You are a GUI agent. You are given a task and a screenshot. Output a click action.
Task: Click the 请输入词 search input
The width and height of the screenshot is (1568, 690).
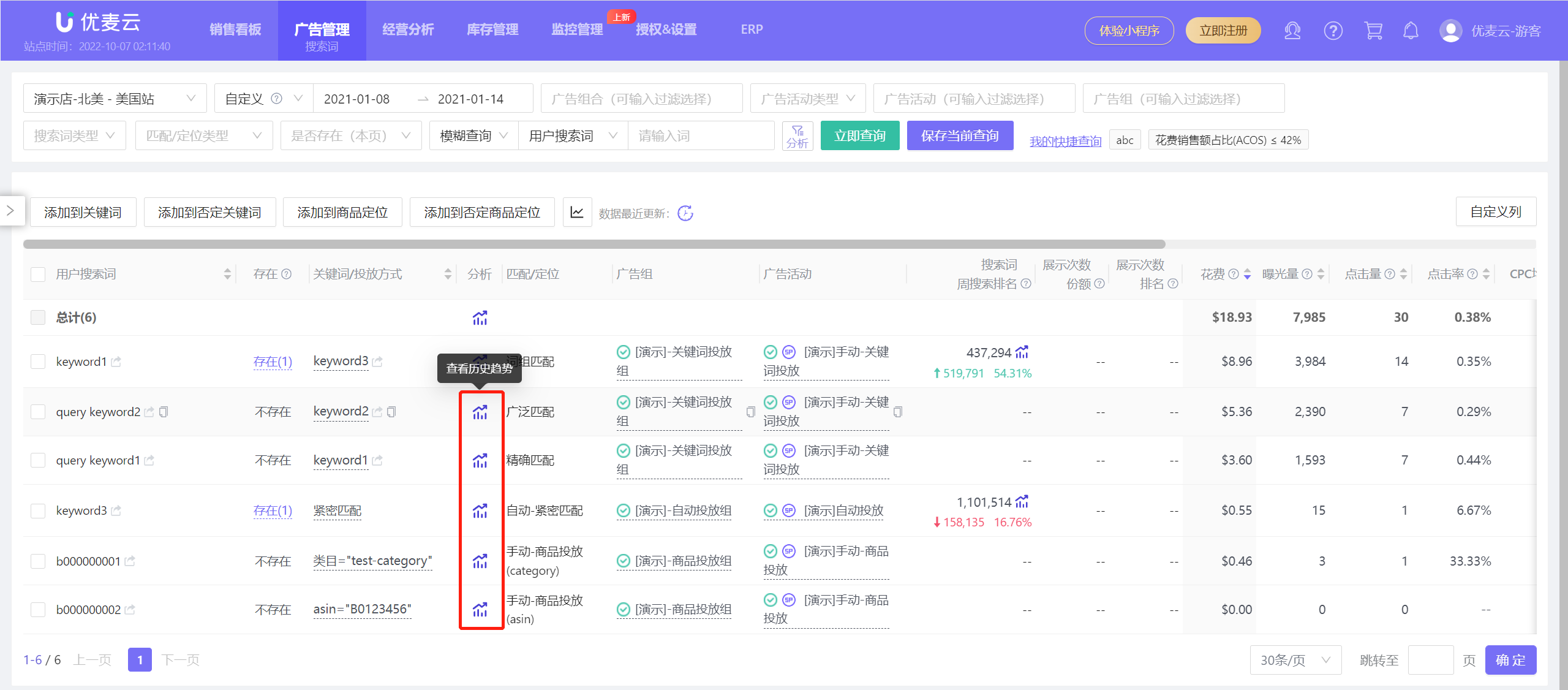701,136
